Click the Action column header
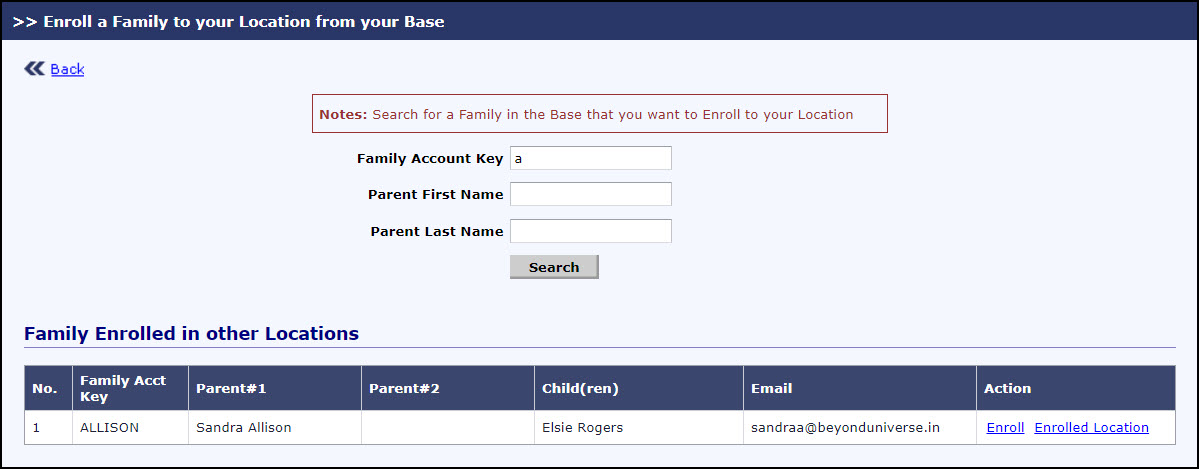The width and height of the screenshot is (1199, 469). coord(1007,388)
